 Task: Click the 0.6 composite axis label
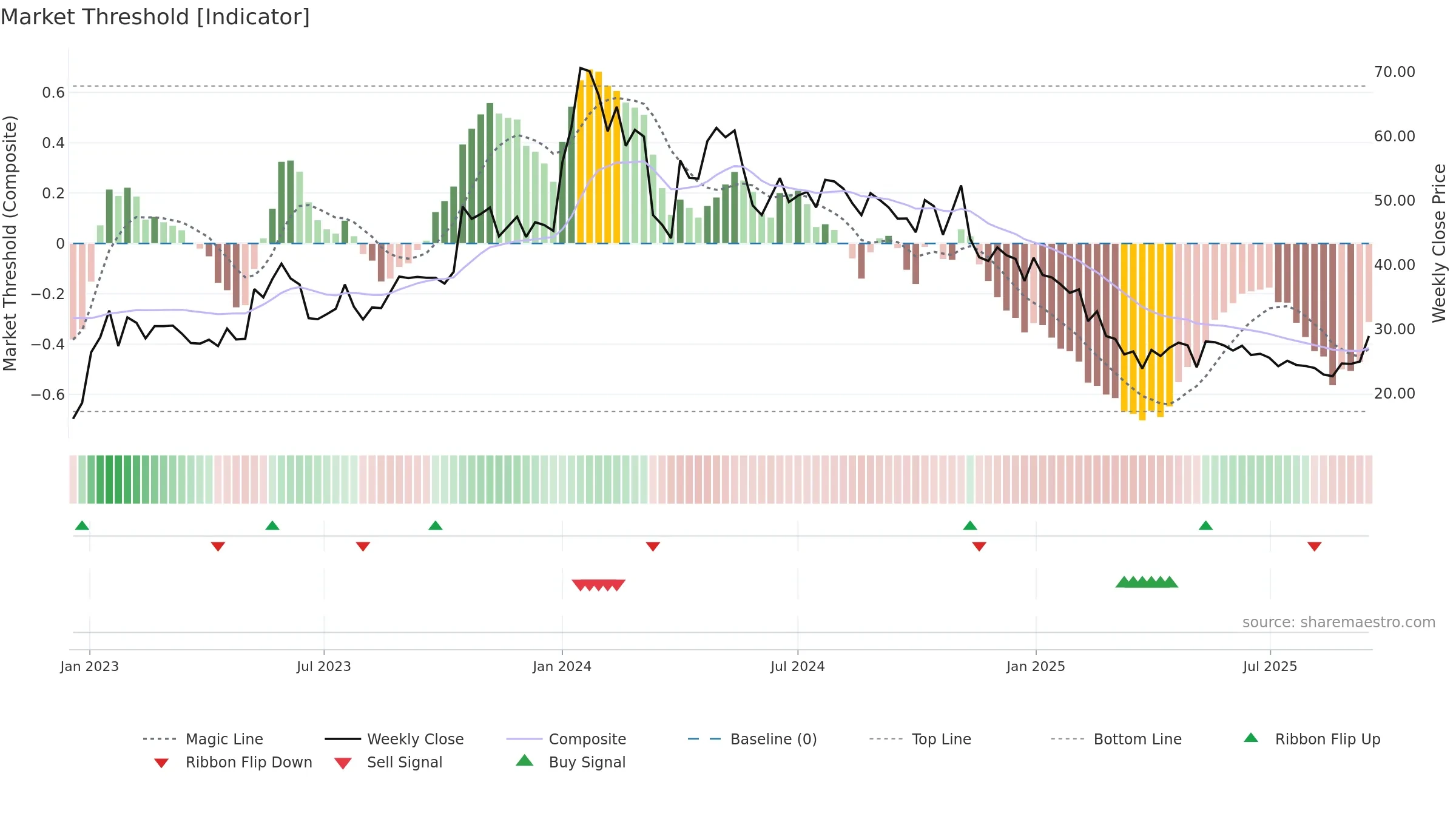[x=53, y=93]
